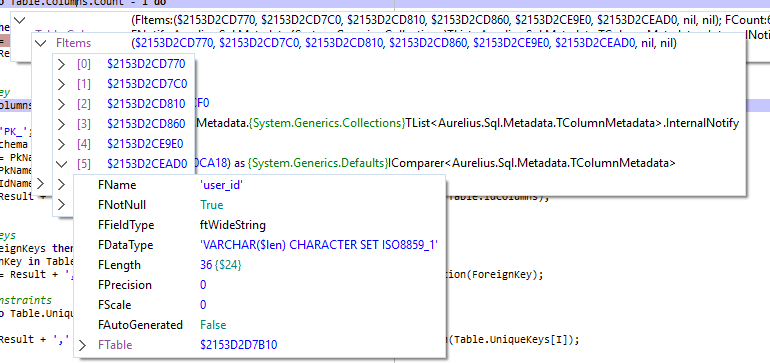Collapse the top-level evaluation tooltip chevron
Image resolution: width=770 pixels, height=363 pixels.
click(x=20, y=21)
